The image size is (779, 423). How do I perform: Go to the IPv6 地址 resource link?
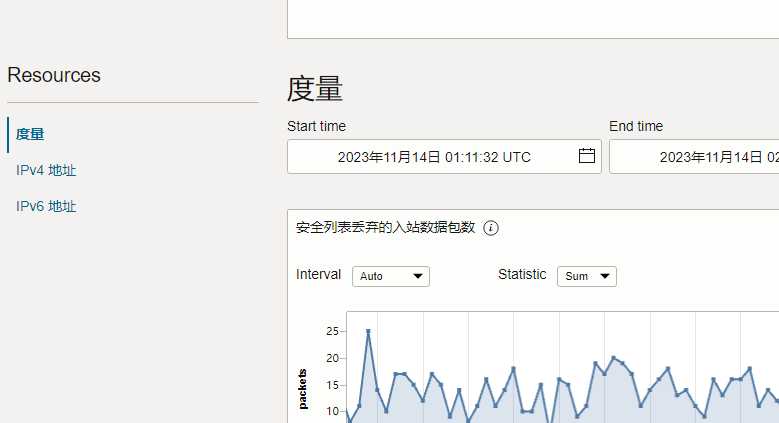click(x=46, y=206)
